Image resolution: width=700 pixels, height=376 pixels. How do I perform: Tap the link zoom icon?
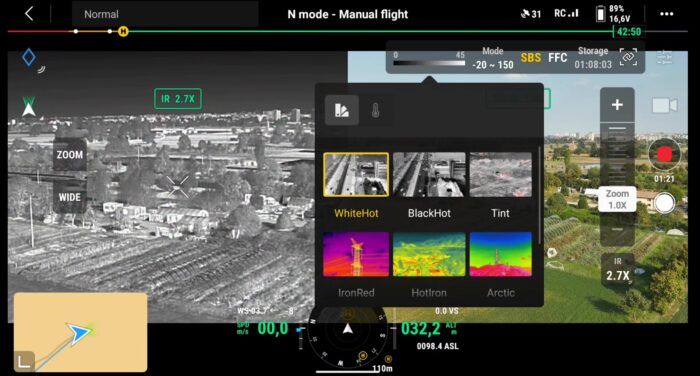click(628, 57)
